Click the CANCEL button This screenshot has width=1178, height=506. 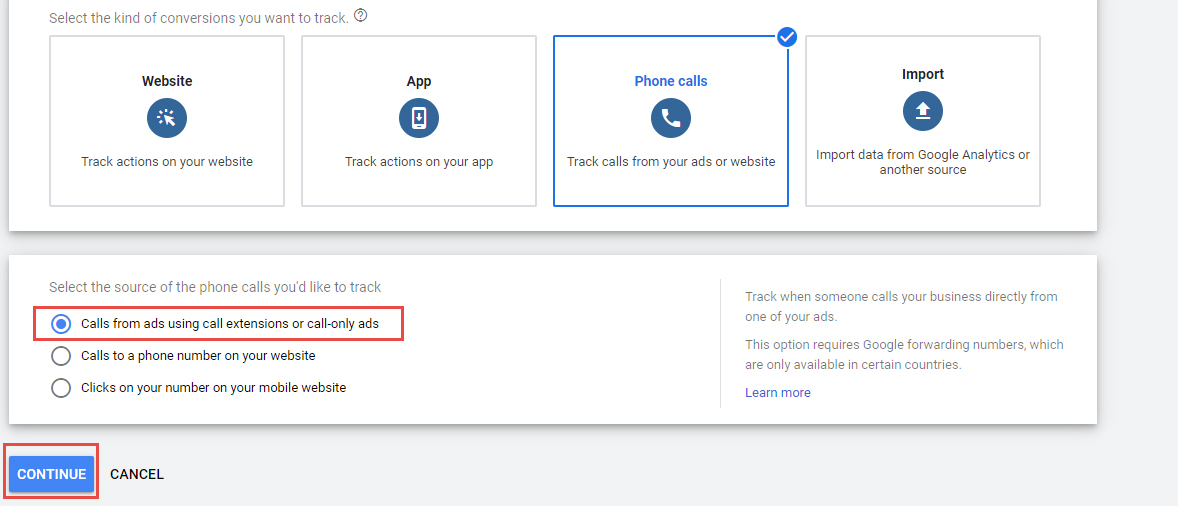point(137,474)
